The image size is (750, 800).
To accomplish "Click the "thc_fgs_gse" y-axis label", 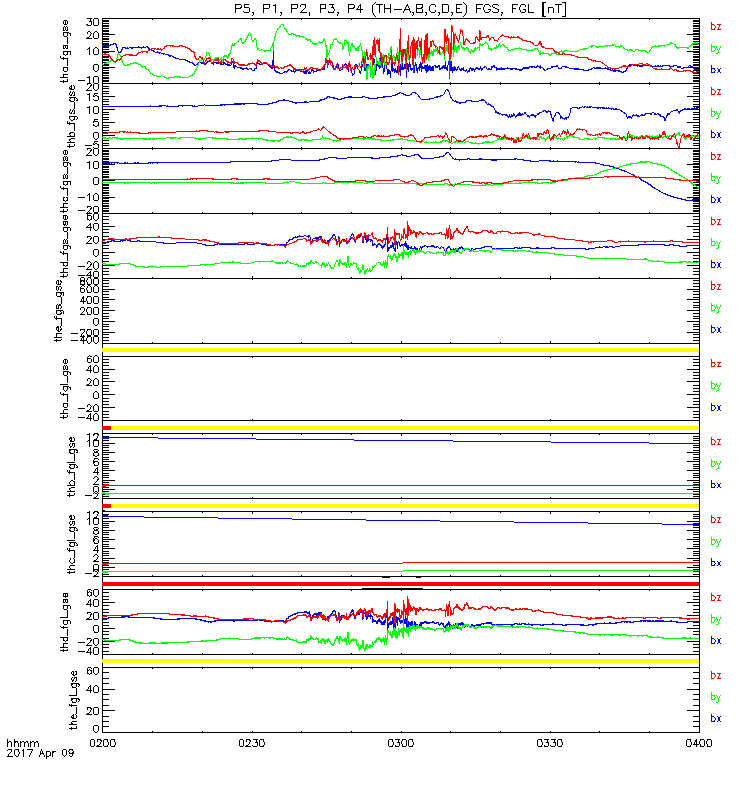I will pyautogui.click(x=65, y=181).
